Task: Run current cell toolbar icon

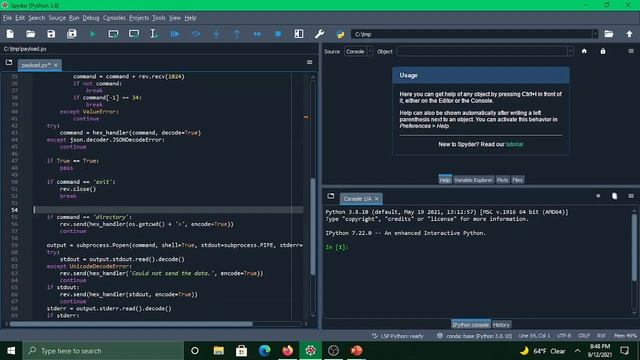Action: click(x=113, y=34)
